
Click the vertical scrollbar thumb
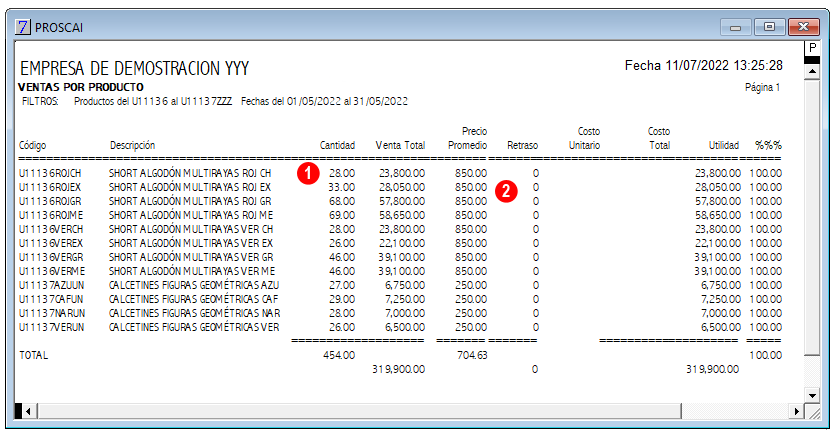(x=812, y=217)
